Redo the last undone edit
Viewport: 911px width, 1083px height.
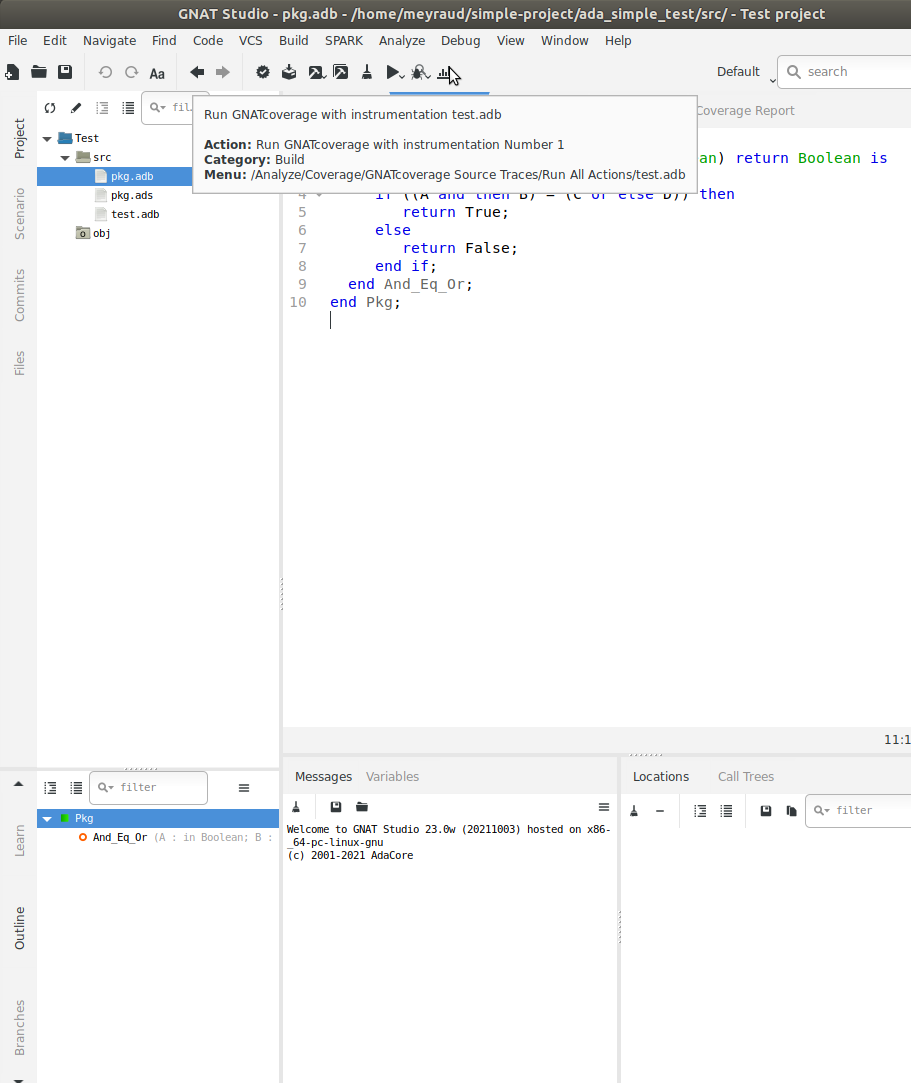131,72
